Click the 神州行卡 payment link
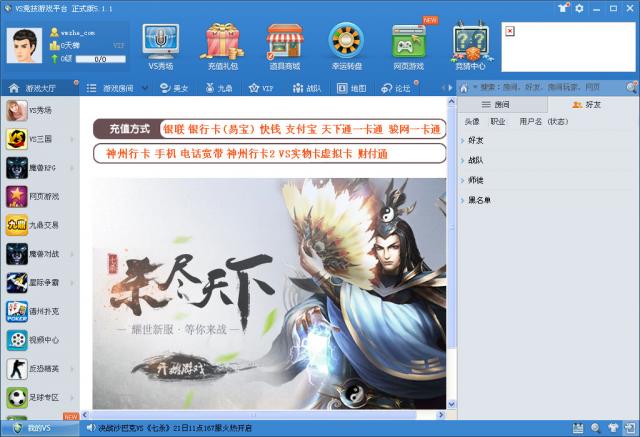 128,154
